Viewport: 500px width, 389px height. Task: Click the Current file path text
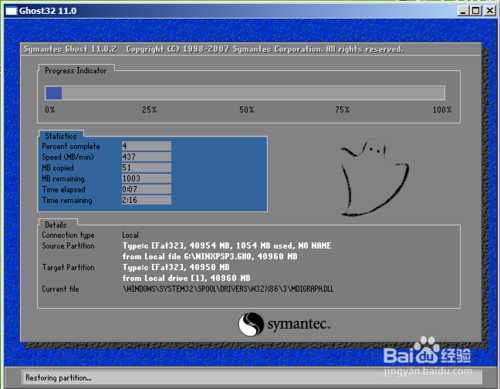point(228,289)
